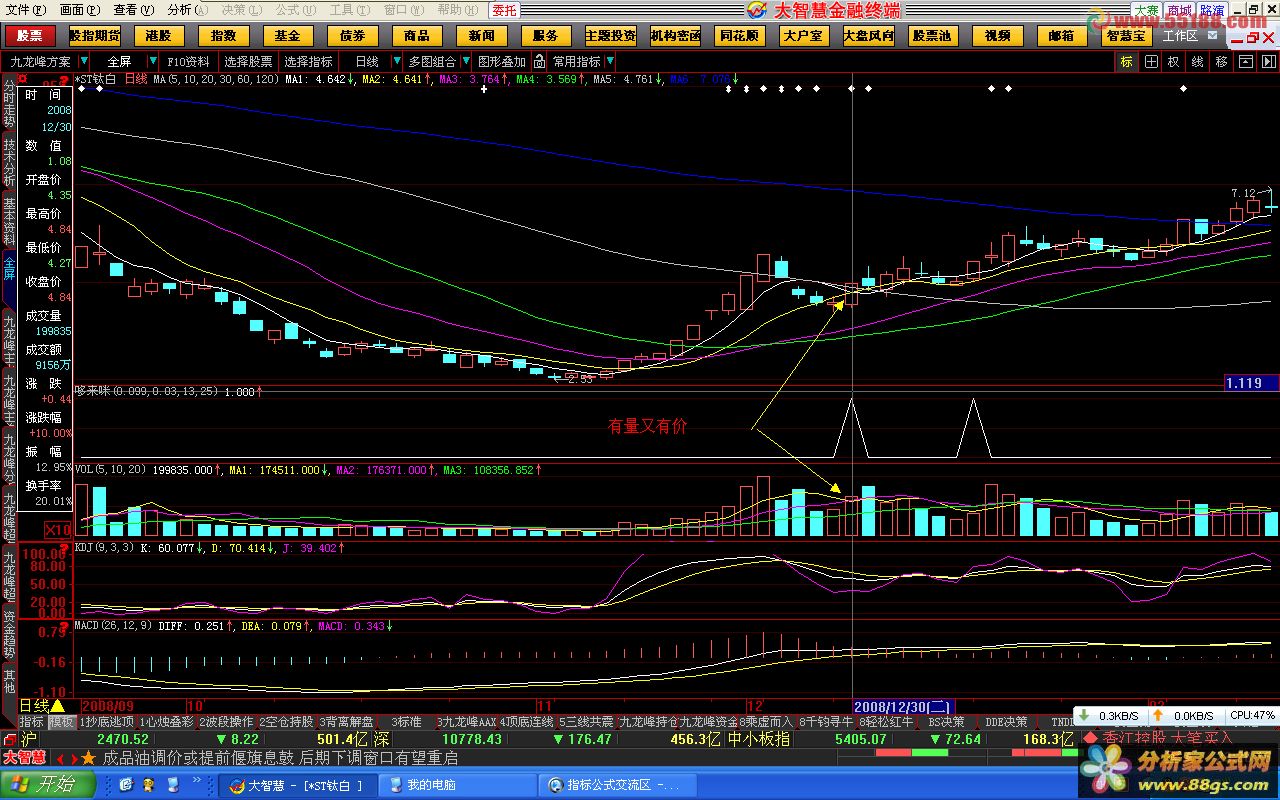
Task: Select the 4顶底连线 indicator tab
Action: (x=527, y=721)
